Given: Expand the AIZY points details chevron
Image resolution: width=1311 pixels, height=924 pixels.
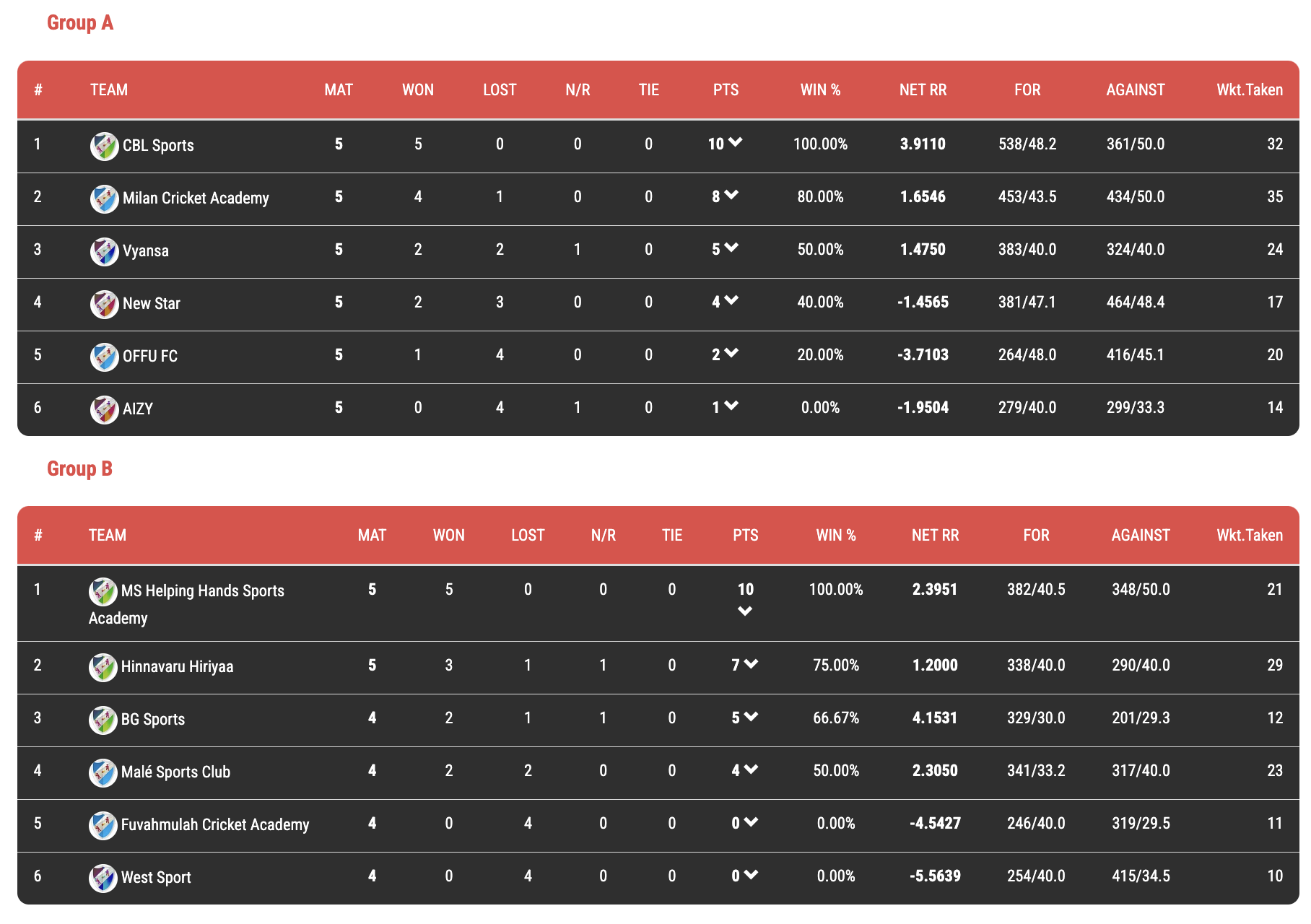Looking at the screenshot, I should pyautogui.click(x=731, y=406).
